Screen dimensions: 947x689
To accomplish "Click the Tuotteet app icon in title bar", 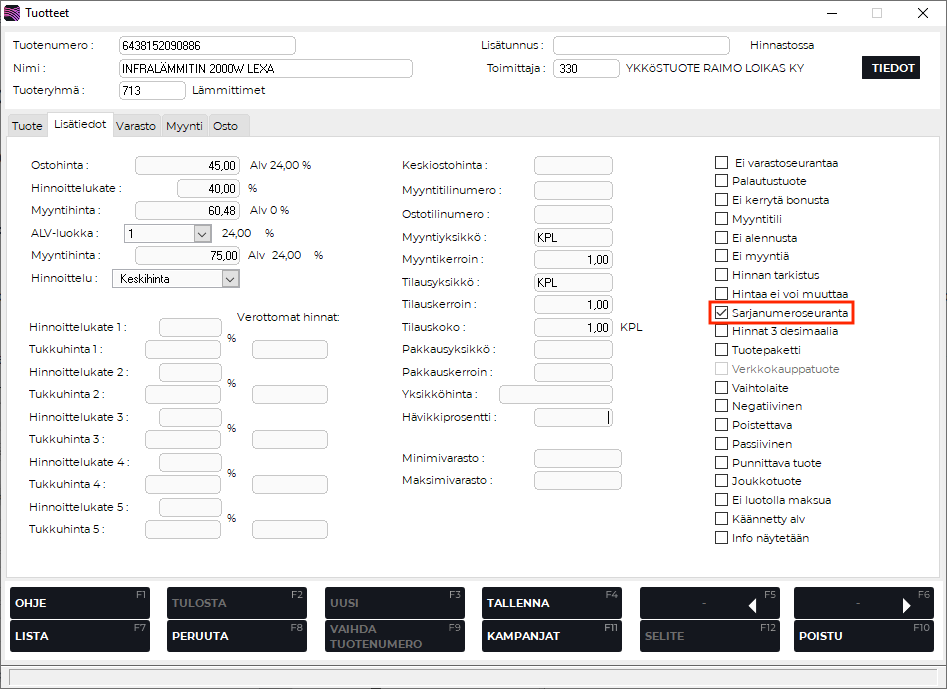I will pos(12,13).
